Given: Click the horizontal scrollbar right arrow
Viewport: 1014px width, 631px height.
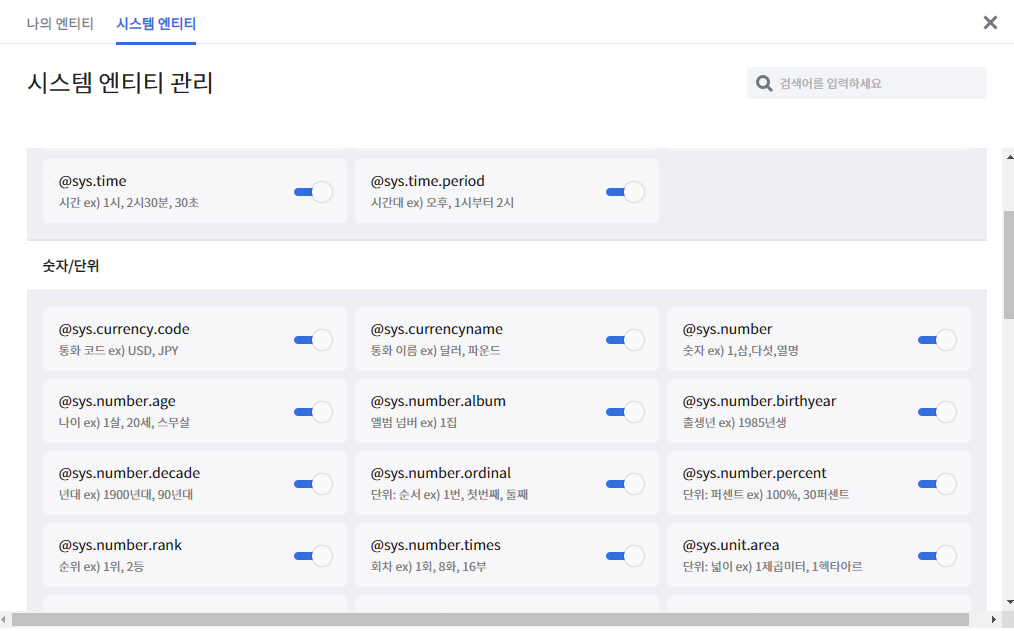Looking at the screenshot, I should (x=994, y=620).
